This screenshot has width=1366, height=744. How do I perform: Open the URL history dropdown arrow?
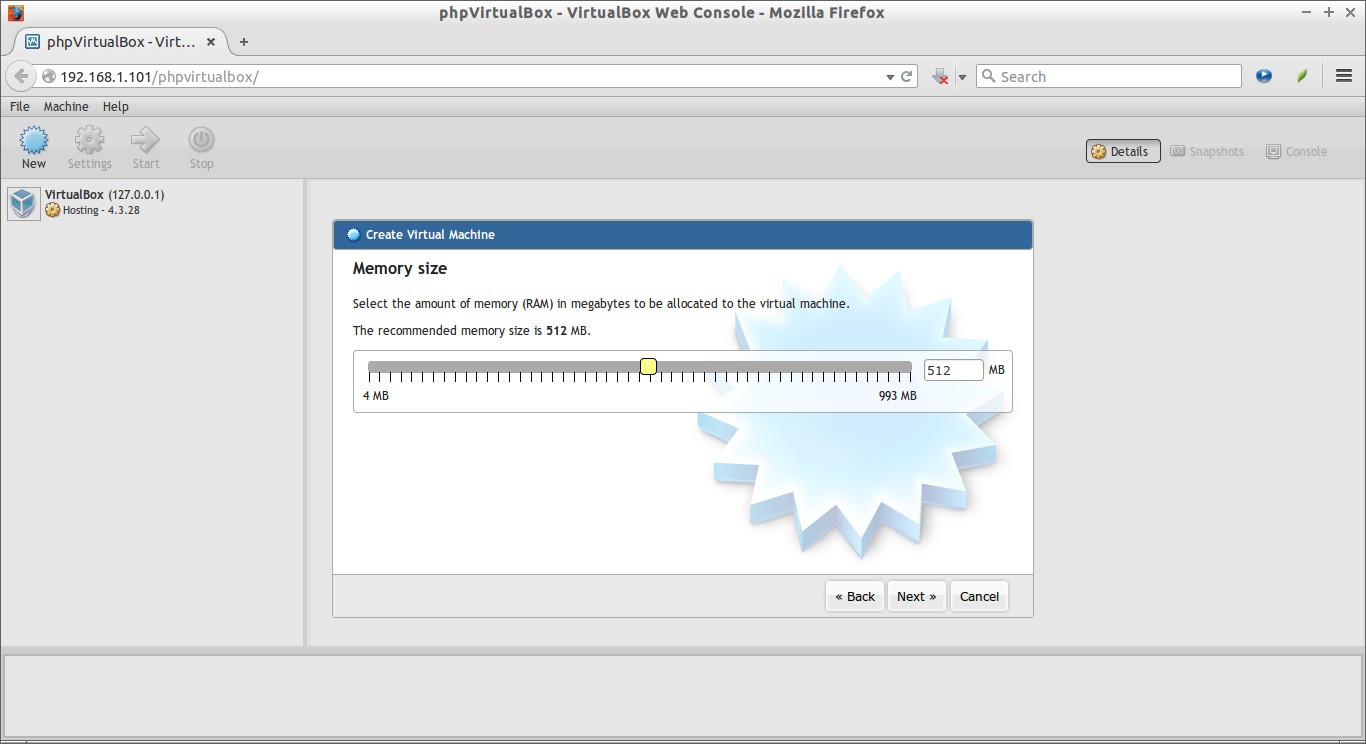[x=890, y=77]
